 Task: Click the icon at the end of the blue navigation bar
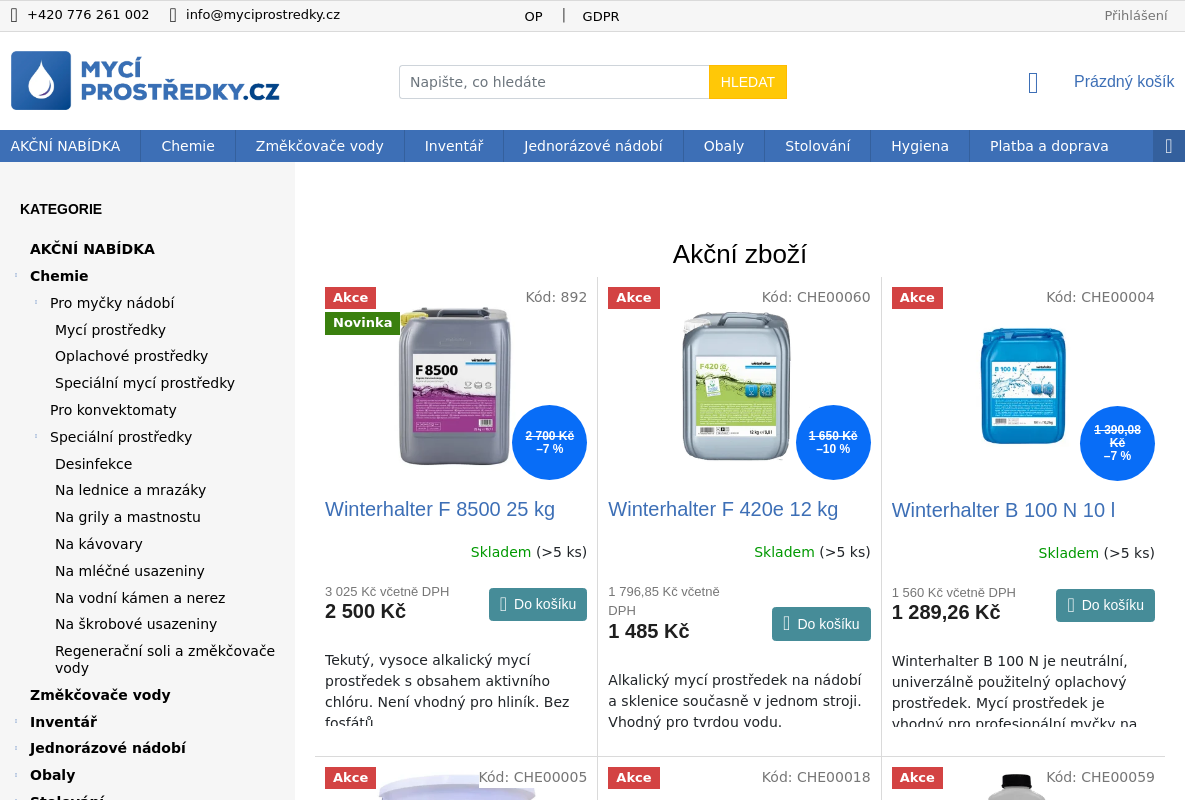point(1169,146)
